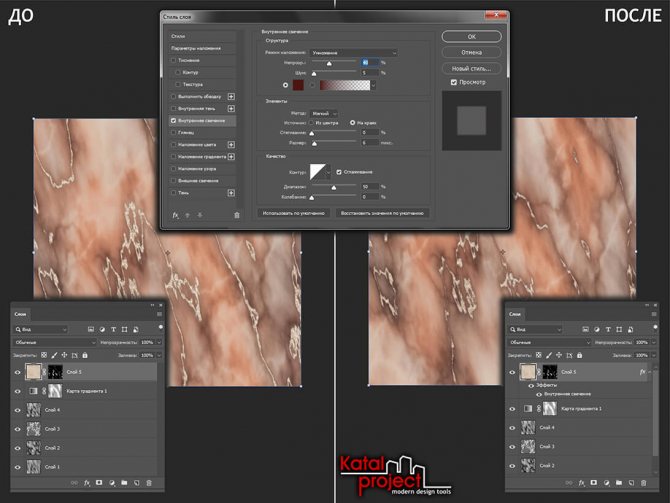Open the Режим наложения blend mode dropdown
The width and height of the screenshot is (670, 503).
(353, 52)
